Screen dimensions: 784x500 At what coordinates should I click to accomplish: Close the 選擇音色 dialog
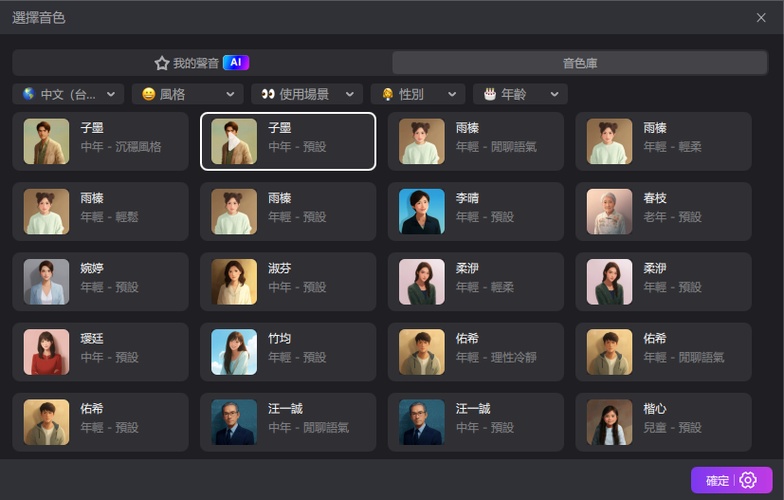pyautogui.click(x=761, y=18)
